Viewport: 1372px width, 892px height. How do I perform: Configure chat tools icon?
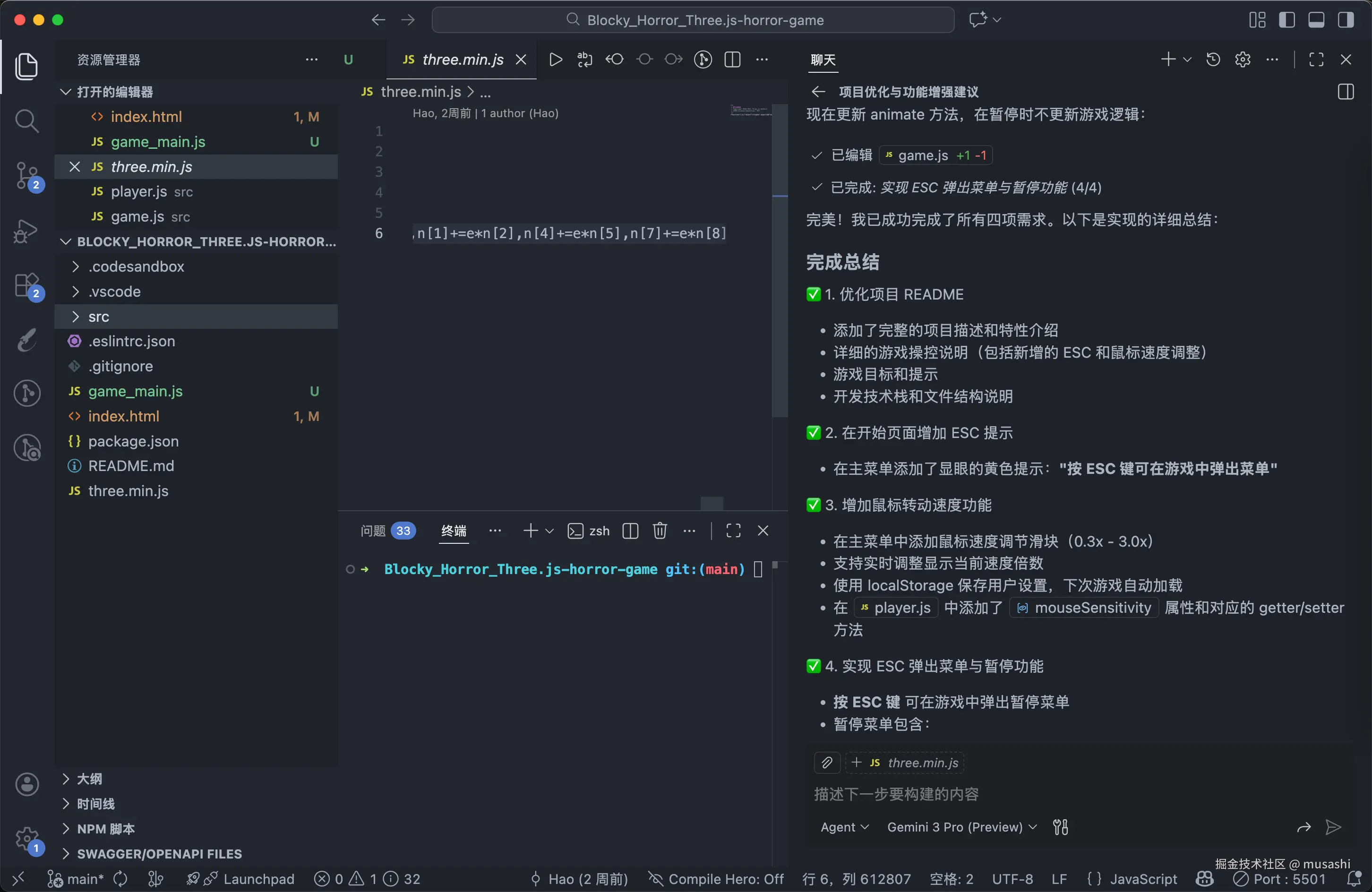click(x=1061, y=827)
